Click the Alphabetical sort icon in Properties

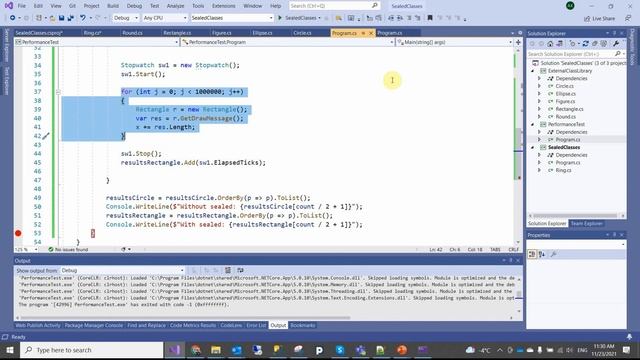[542, 254]
